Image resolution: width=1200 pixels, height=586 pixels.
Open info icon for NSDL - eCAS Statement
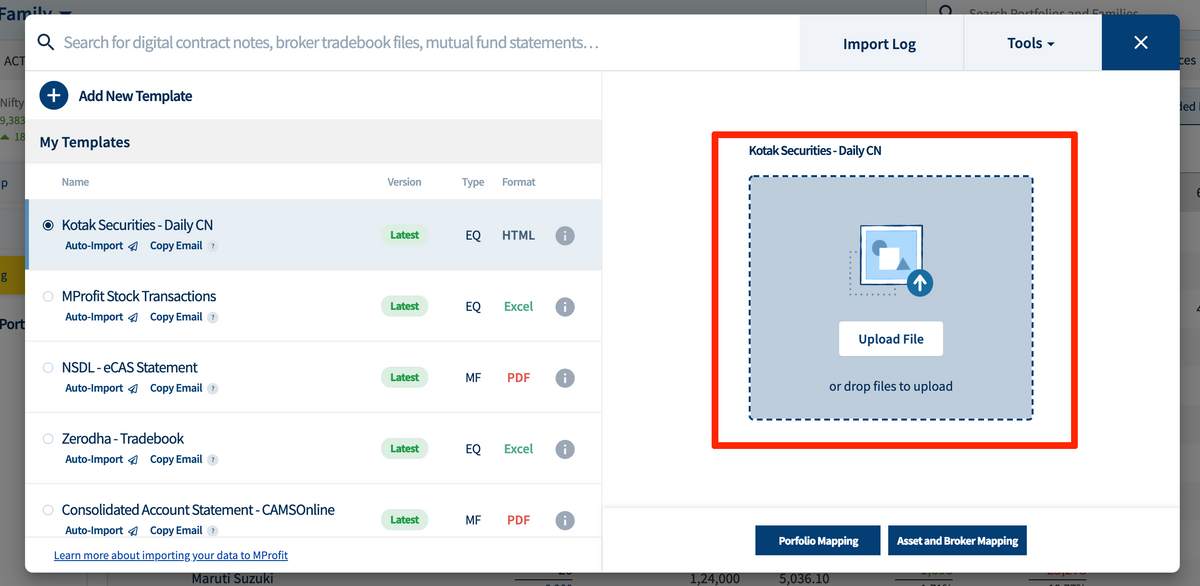coord(565,378)
